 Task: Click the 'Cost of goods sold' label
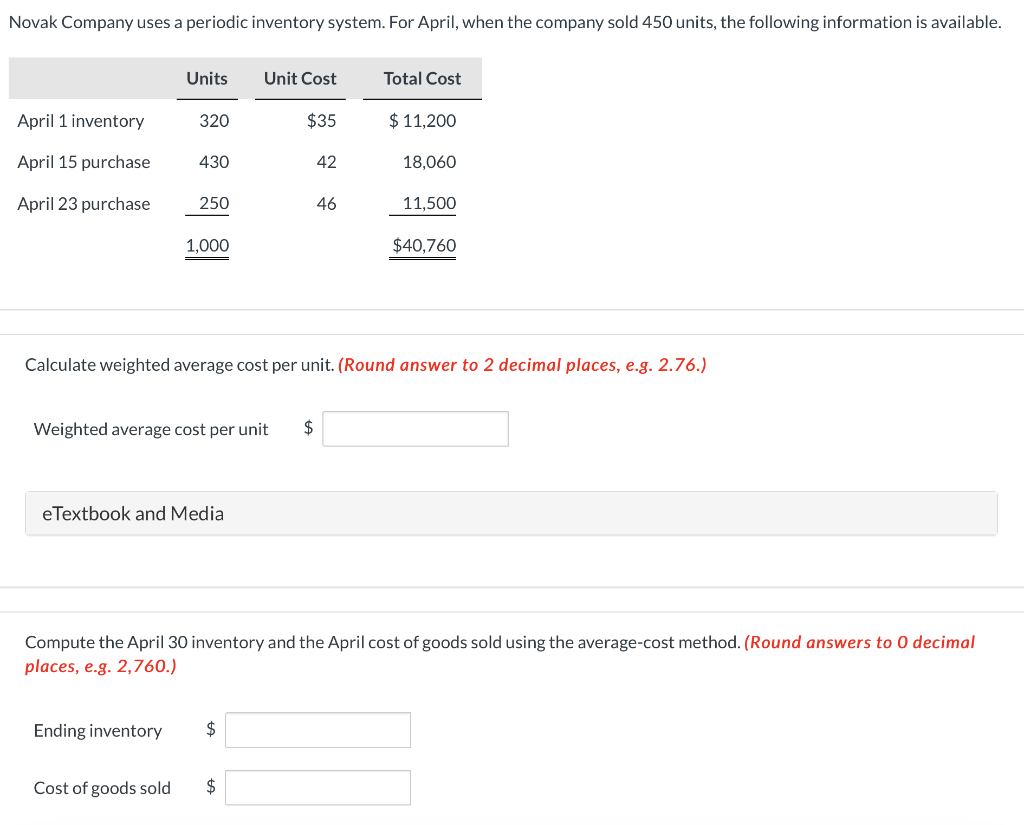[102, 788]
